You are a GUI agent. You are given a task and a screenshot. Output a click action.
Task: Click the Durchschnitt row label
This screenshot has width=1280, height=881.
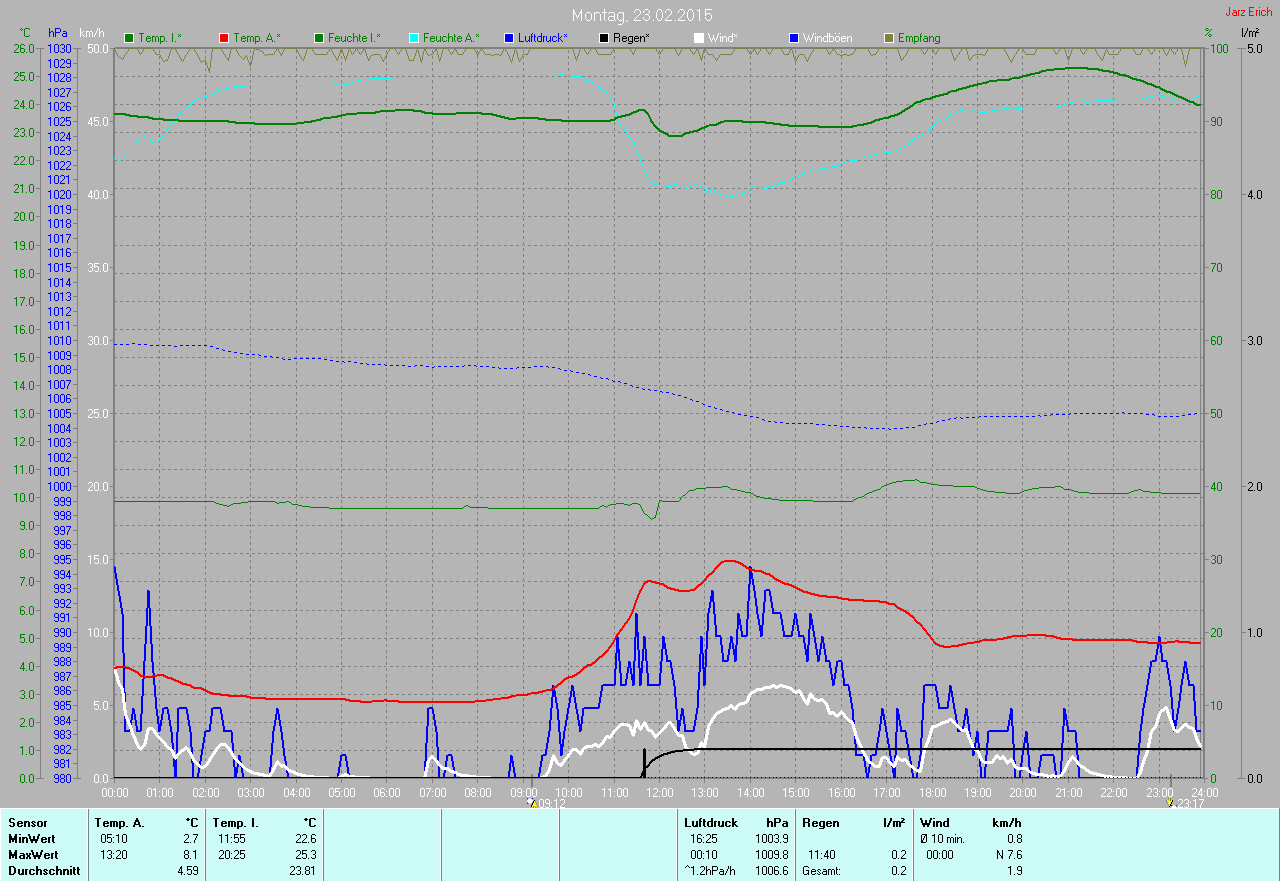(44, 871)
